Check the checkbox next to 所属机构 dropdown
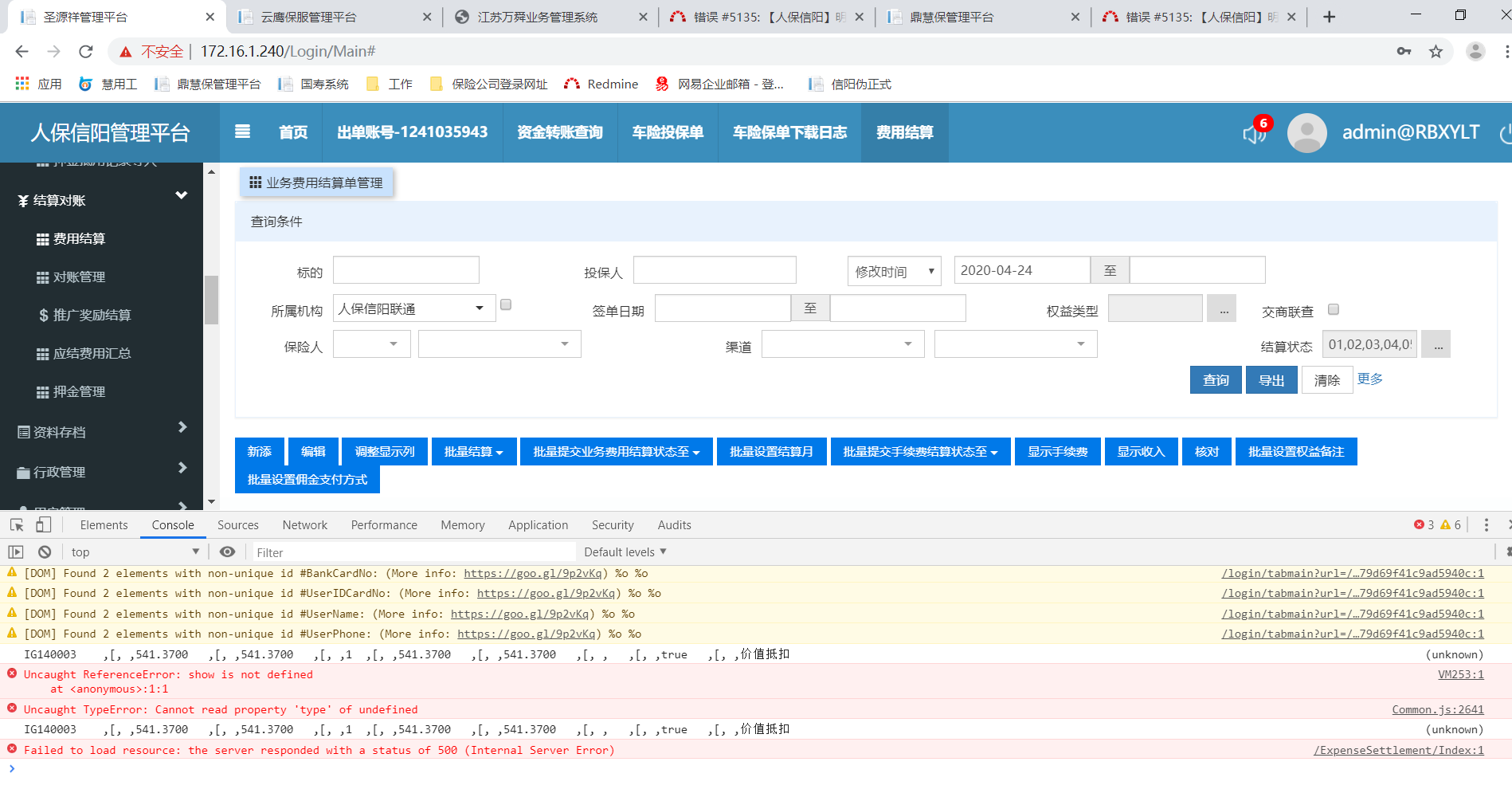Screen dimensions: 1512x793 tap(506, 304)
